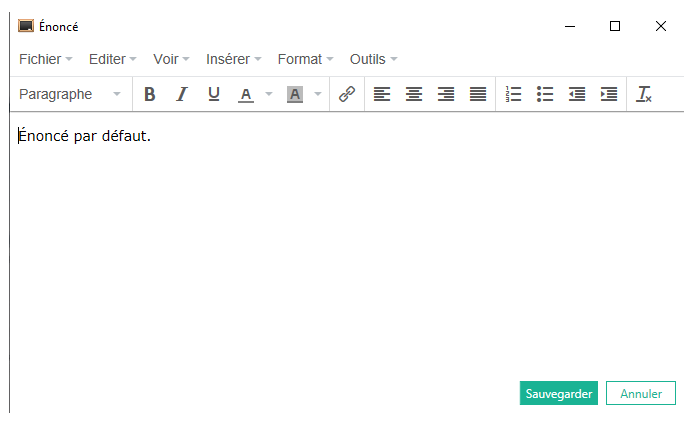Align text to the left
The width and height of the screenshot is (694, 422).
coord(382,94)
